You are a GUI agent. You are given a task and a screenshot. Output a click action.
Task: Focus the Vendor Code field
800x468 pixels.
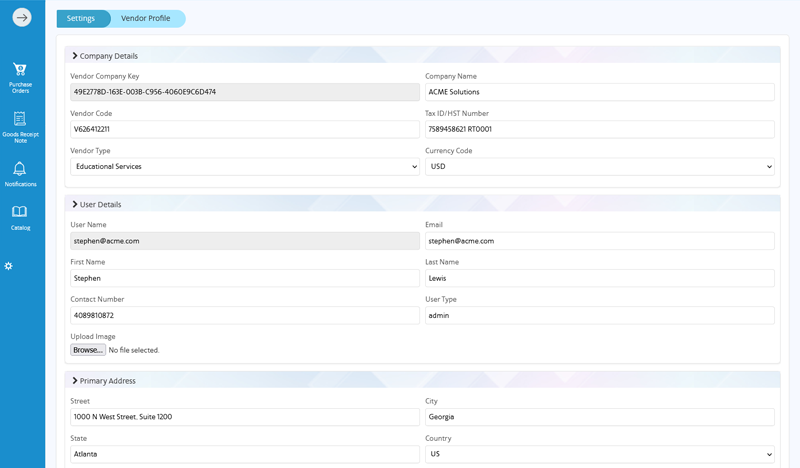point(245,129)
